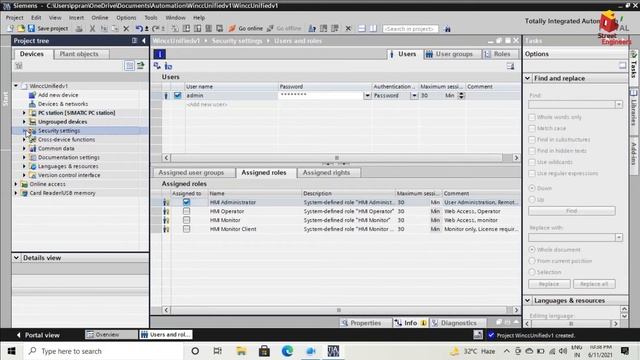Expand the PC station tree node
This screenshot has width=640, height=360.
pyautogui.click(x=24, y=113)
